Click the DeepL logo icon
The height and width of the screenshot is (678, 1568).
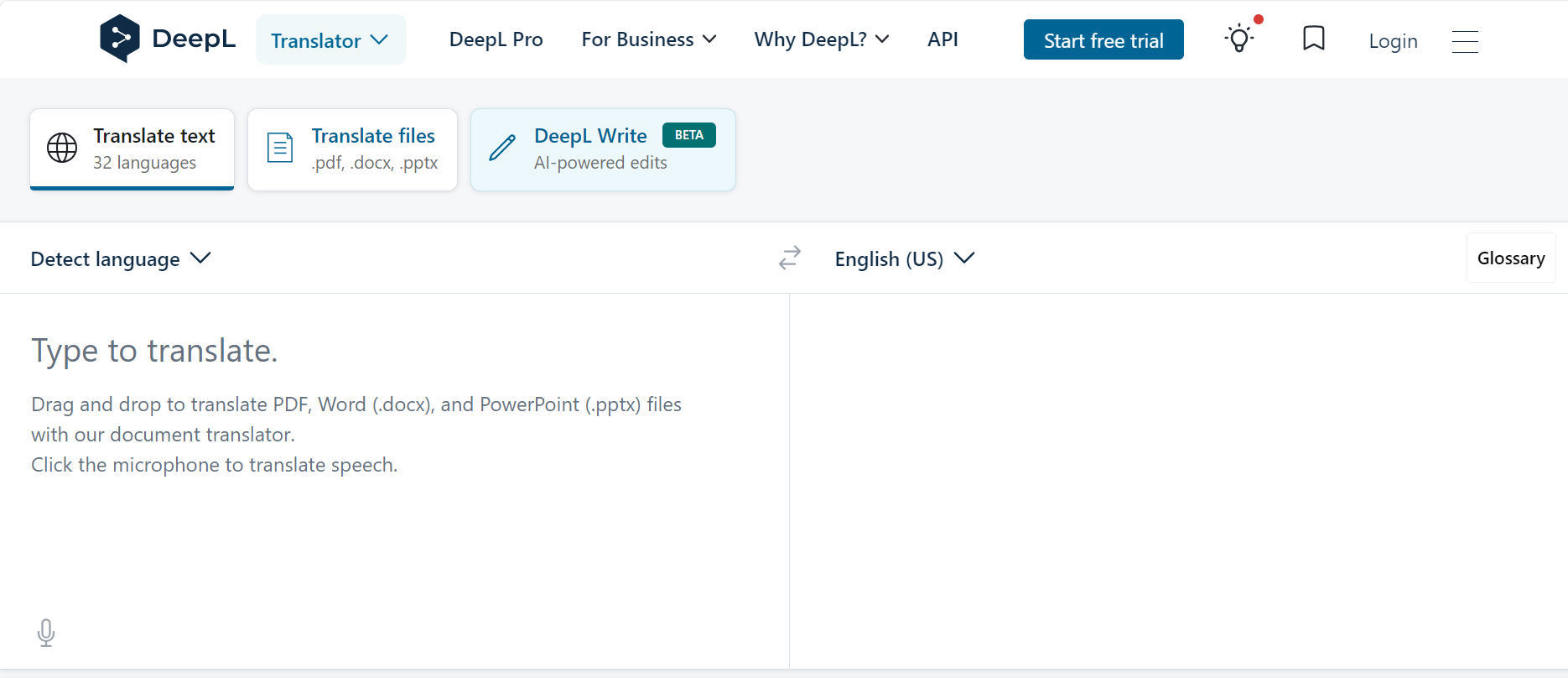(x=120, y=39)
